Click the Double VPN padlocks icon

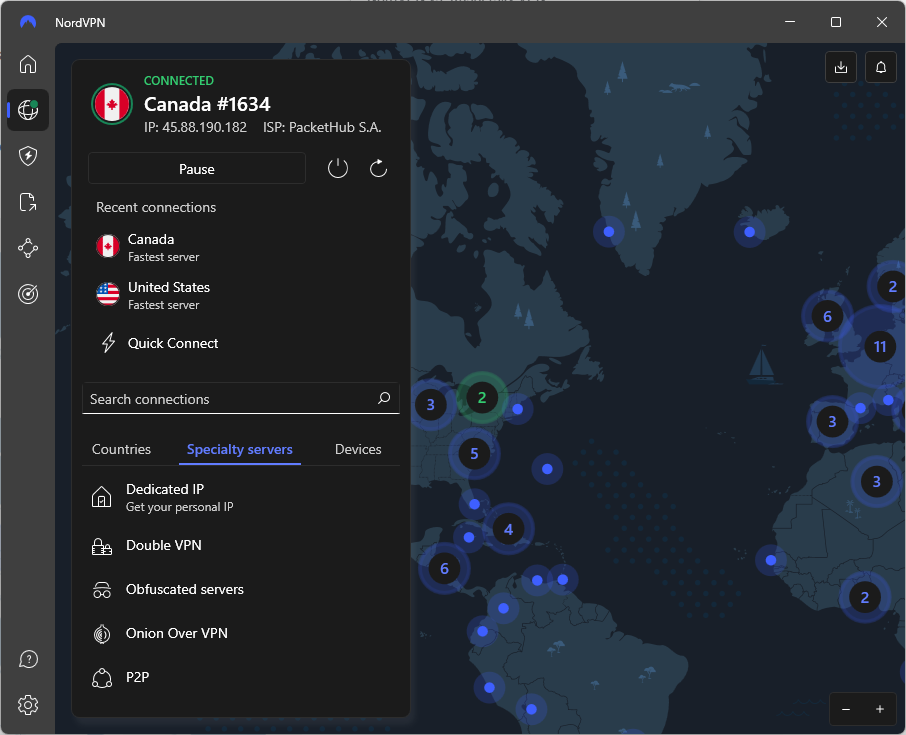coord(102,545)
